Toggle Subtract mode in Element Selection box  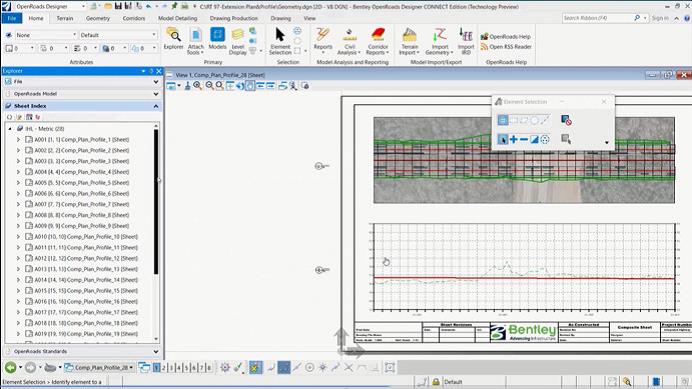click(x=524, y=140)
